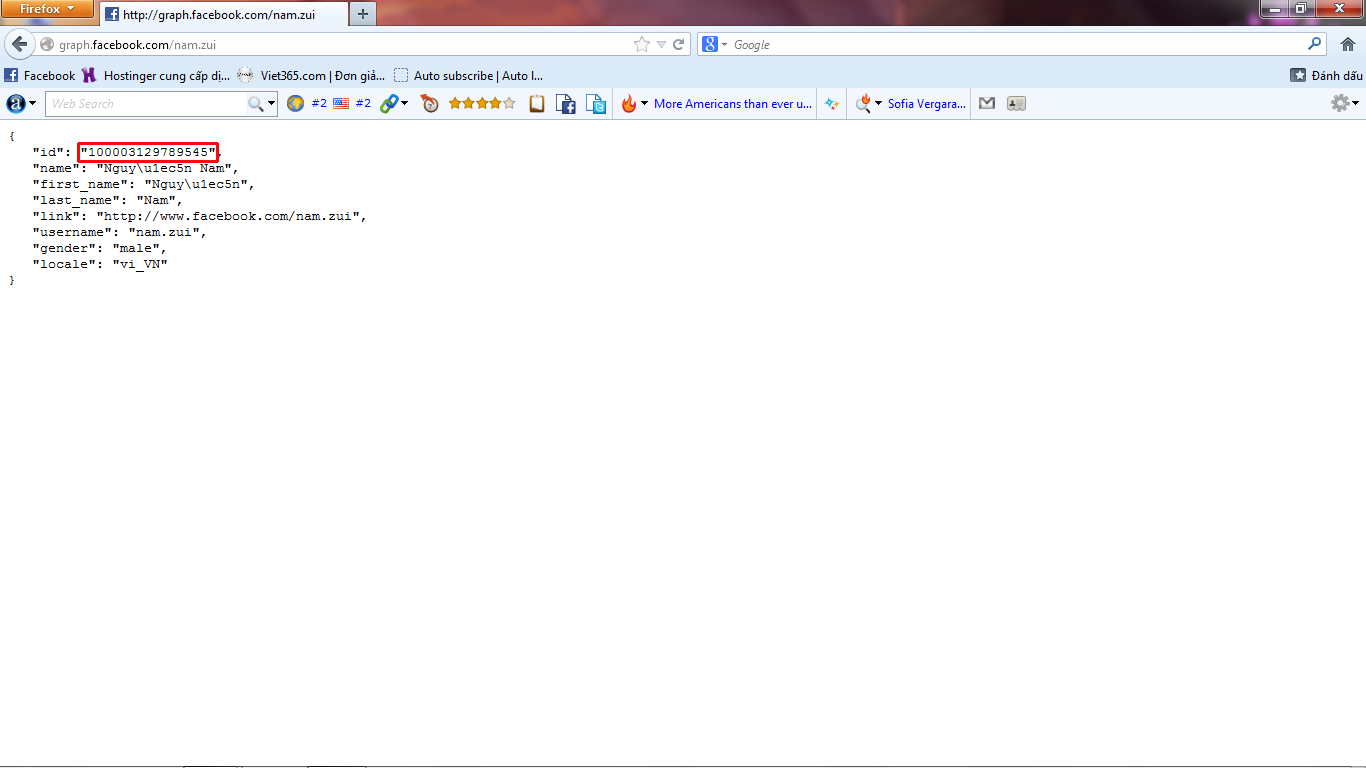Open the URL history dropdown arrow

point(661,45)
